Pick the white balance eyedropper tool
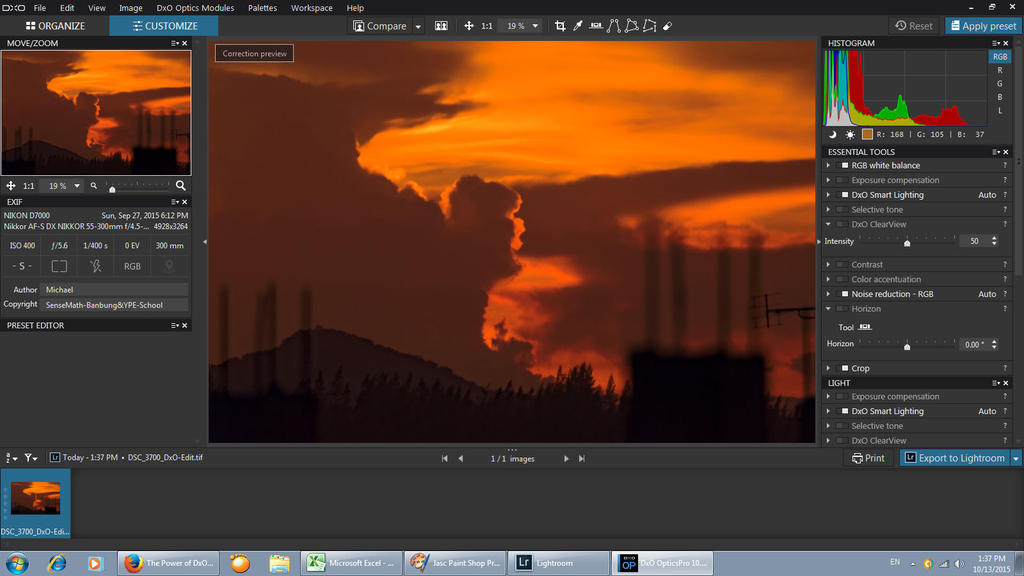The height and width of the screenshot is (576, 1024). click(x=578, y=26)
